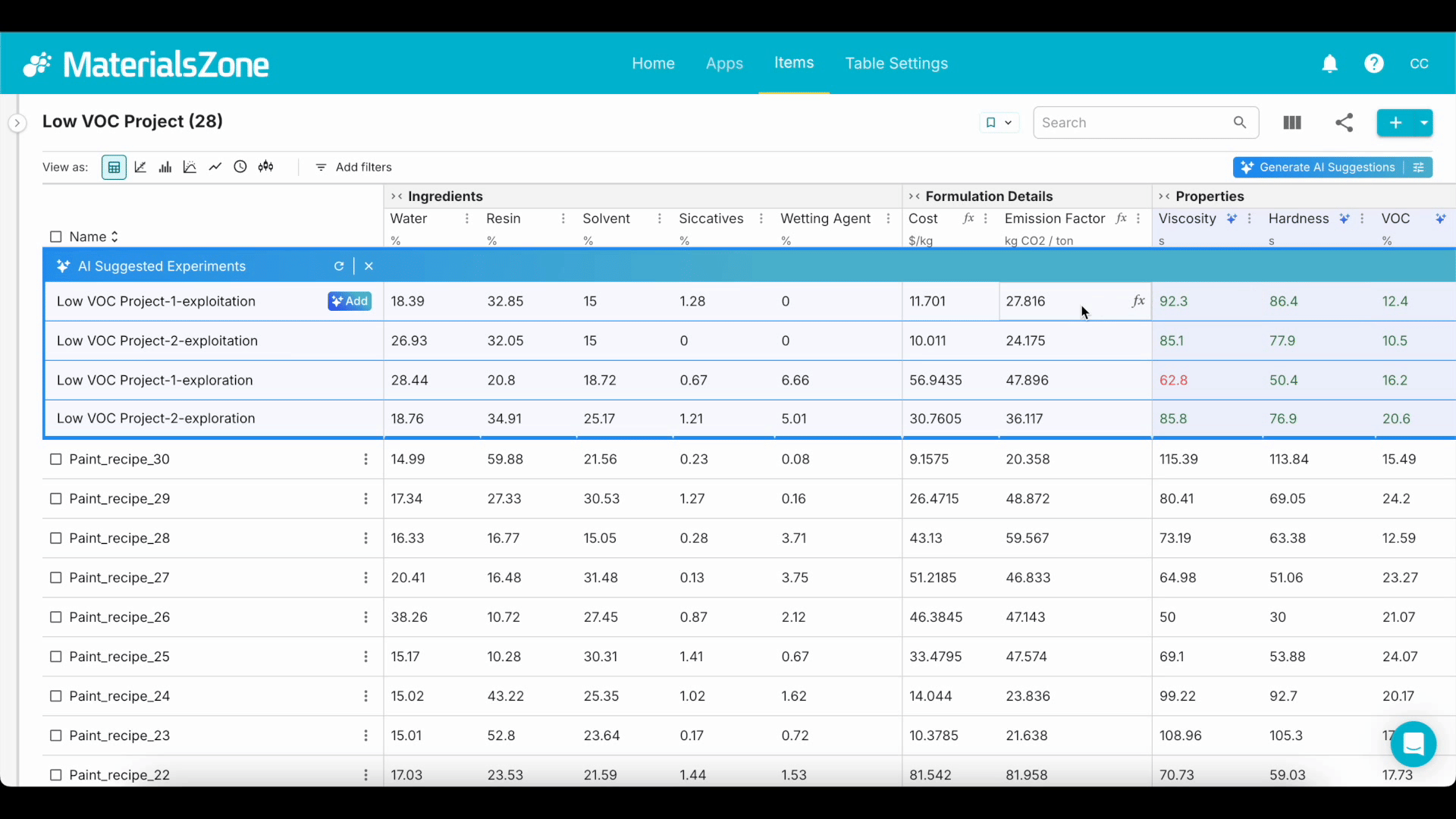Open the share icon
Viewport: 1456px width, 819px height.
pyautogui.click(x=1344, y=123)
